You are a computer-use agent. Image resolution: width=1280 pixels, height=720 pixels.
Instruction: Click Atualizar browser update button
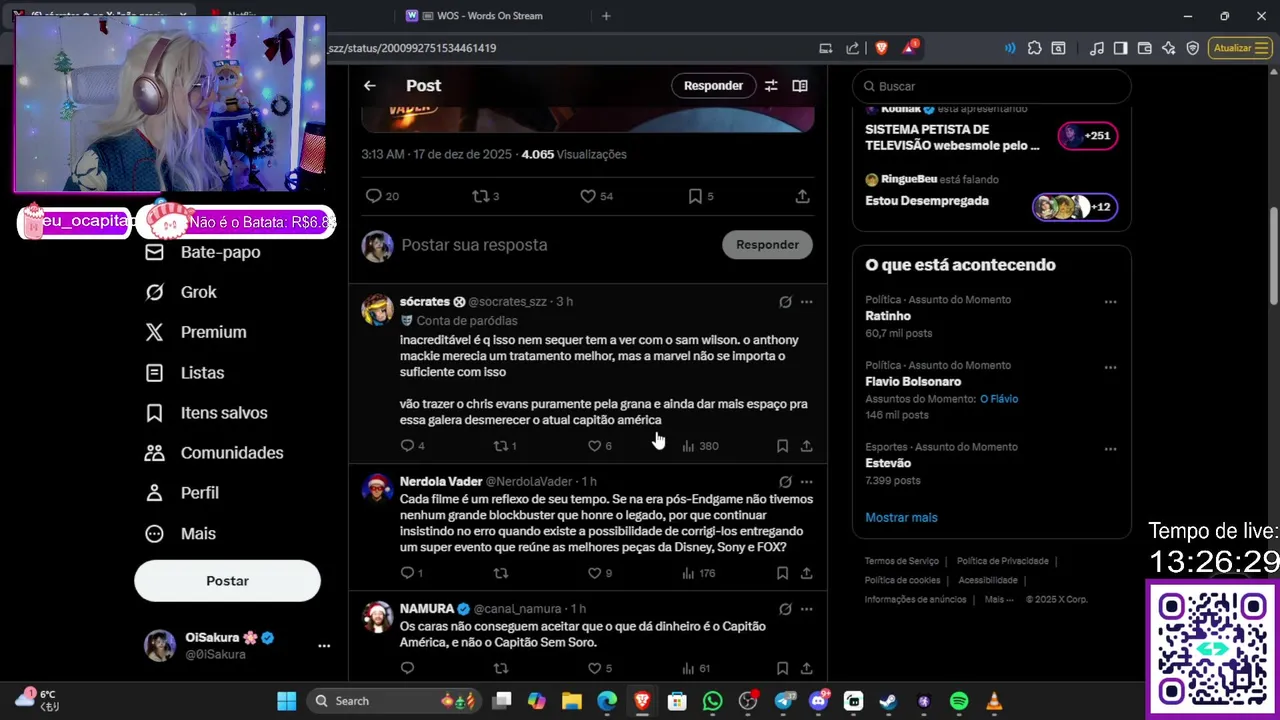tap(1239, 48)
